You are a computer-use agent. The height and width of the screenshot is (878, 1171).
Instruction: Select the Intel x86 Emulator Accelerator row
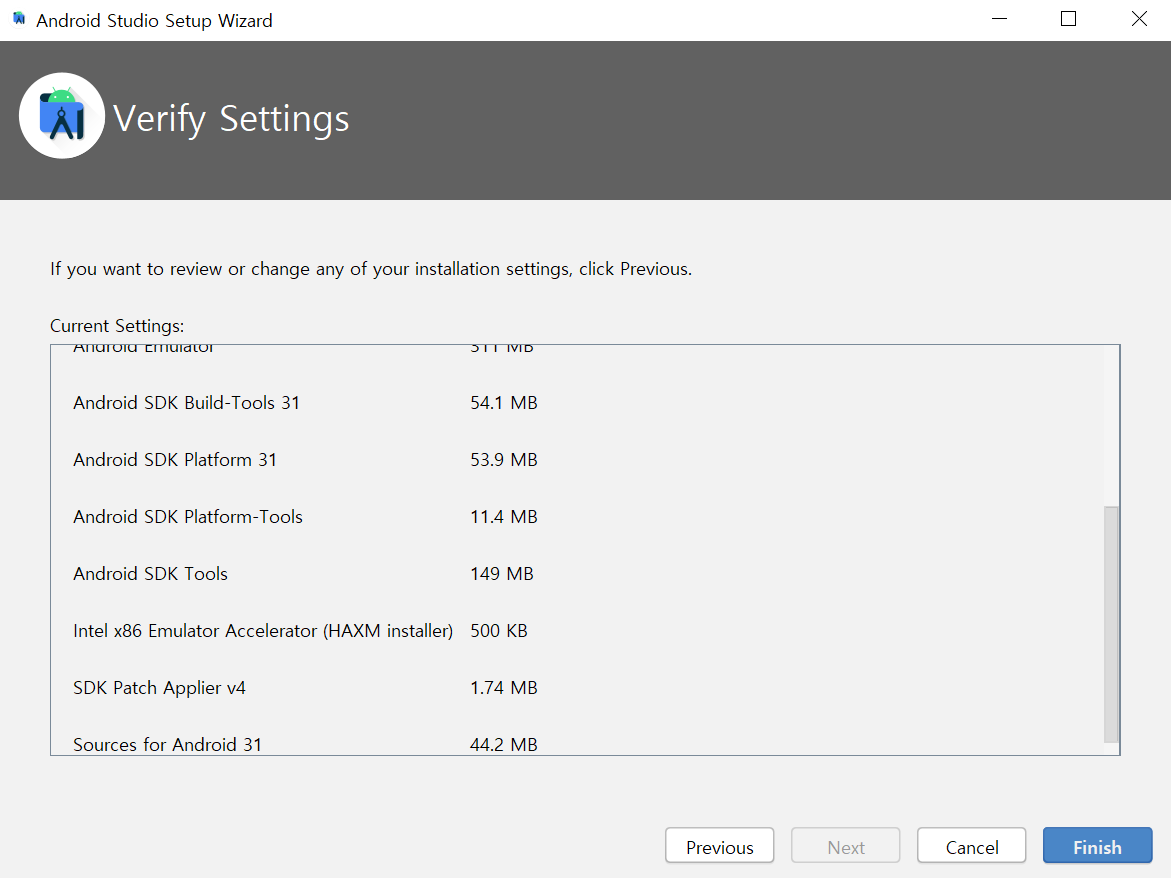coord(300,631)
